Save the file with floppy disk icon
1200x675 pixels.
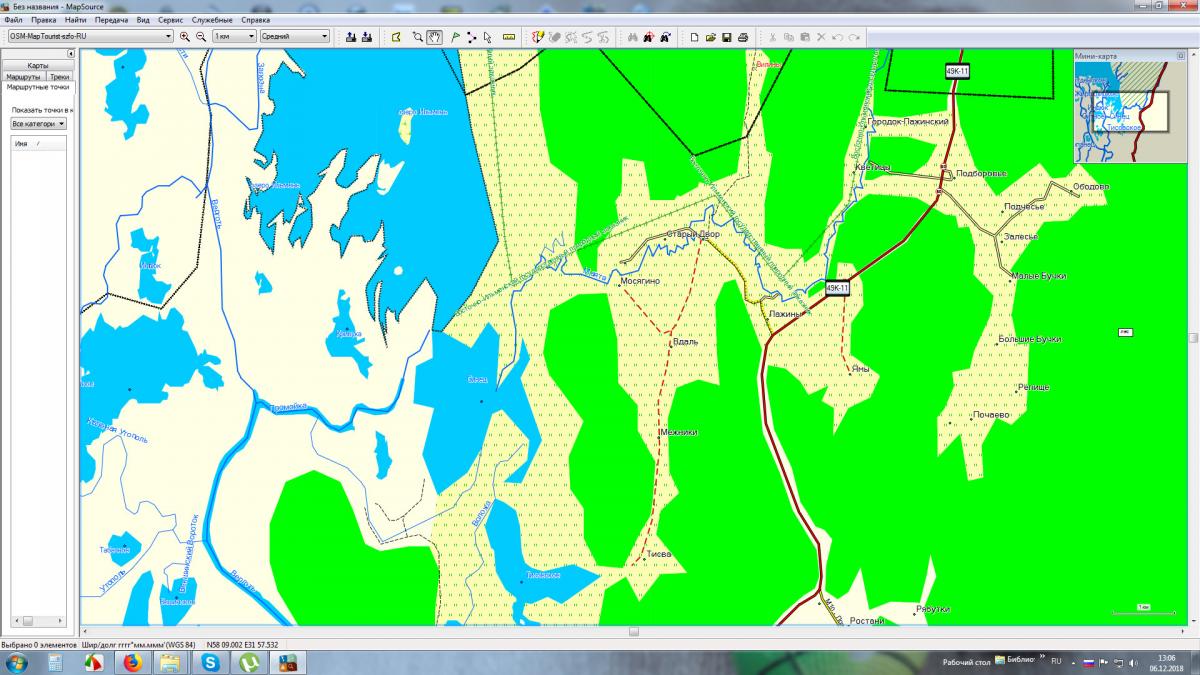tap(727, 37)
